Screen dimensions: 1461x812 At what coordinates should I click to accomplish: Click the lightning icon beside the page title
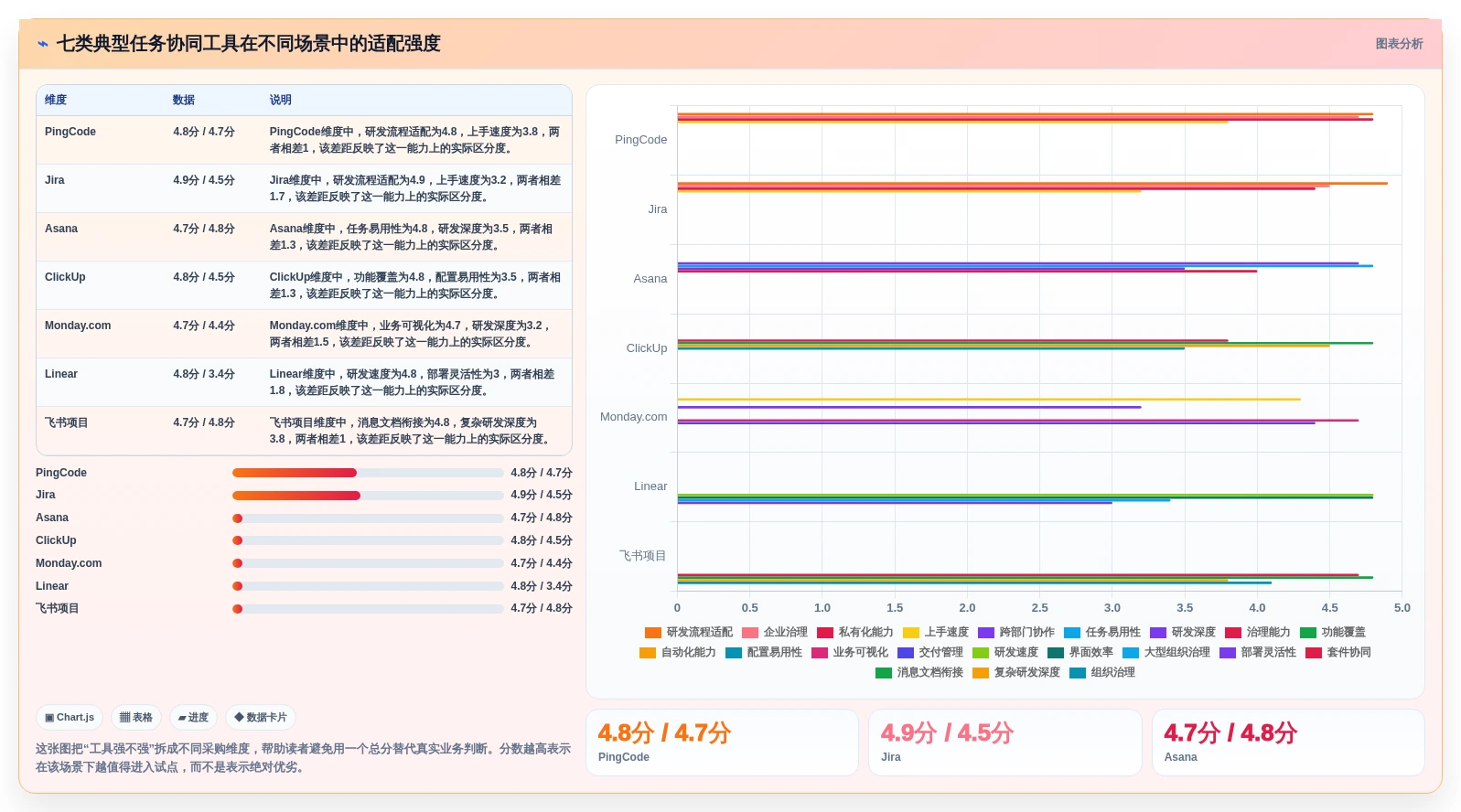[x=43, y=44]
